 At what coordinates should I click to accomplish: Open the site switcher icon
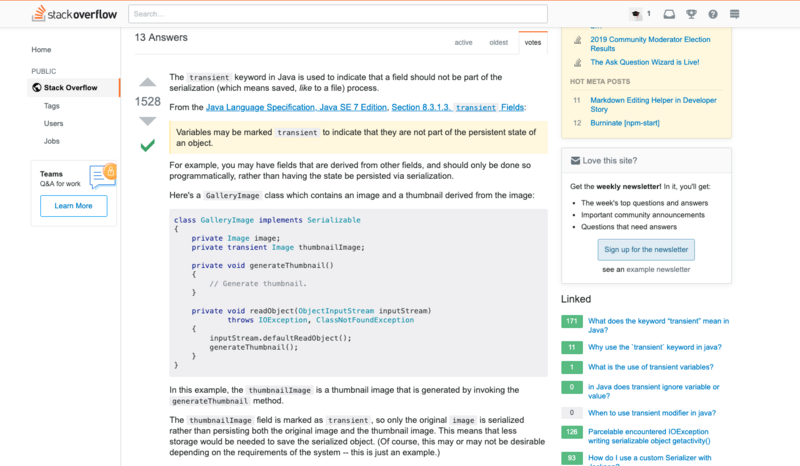click(x=735, y=14)
